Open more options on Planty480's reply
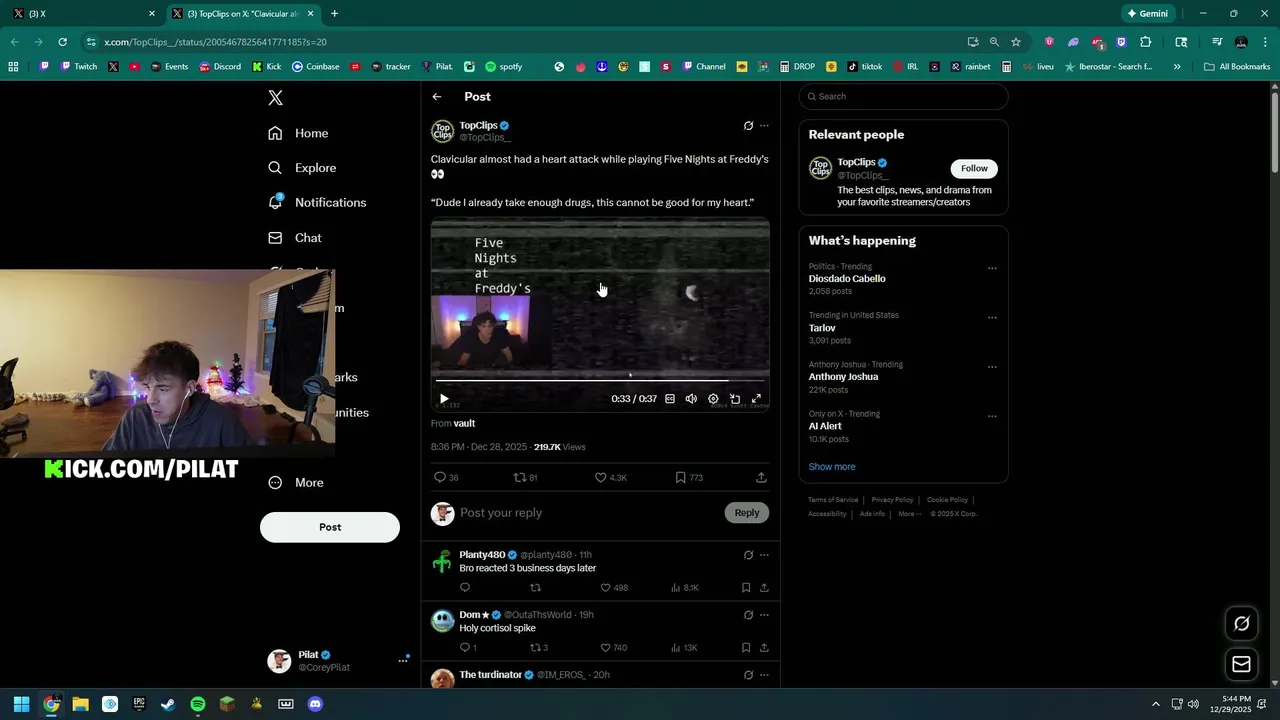This screenshot has width=1280, height=720. (x=764, y=555)
